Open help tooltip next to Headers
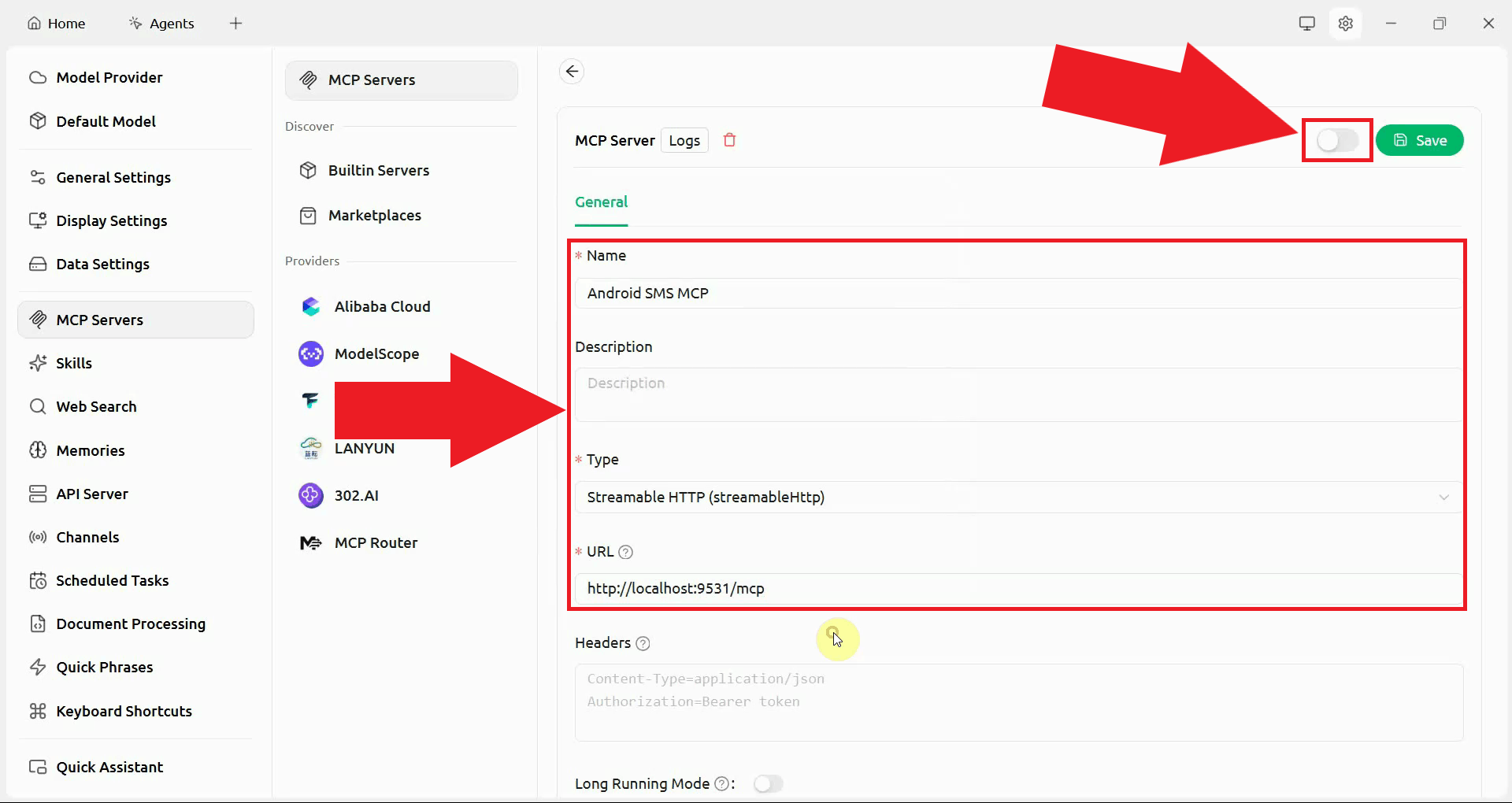1512x803 pixels. click(x=643, y=643)
